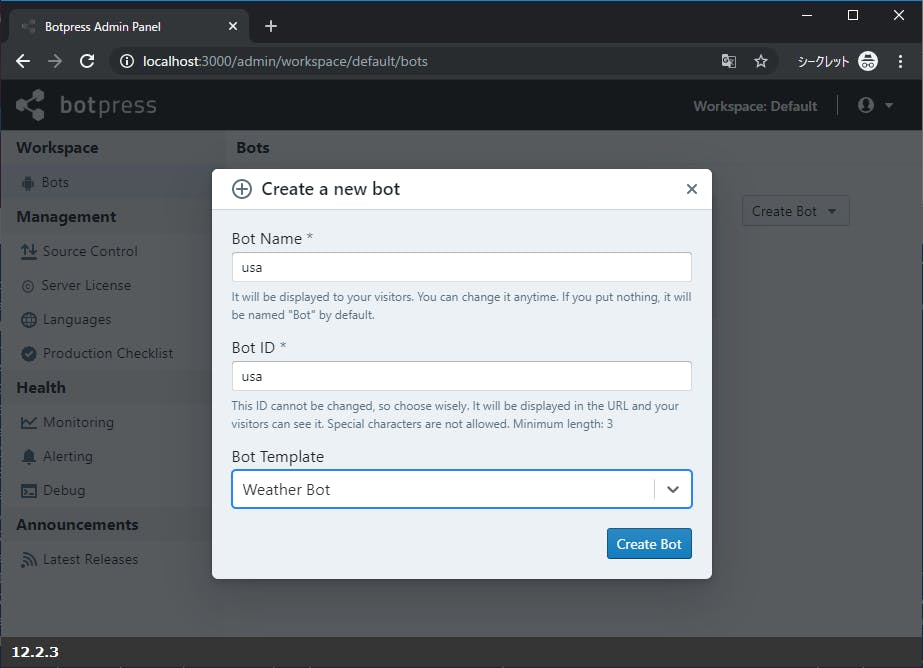Click the incognito profile icon
923x668 pixels.
click(868, 61)
